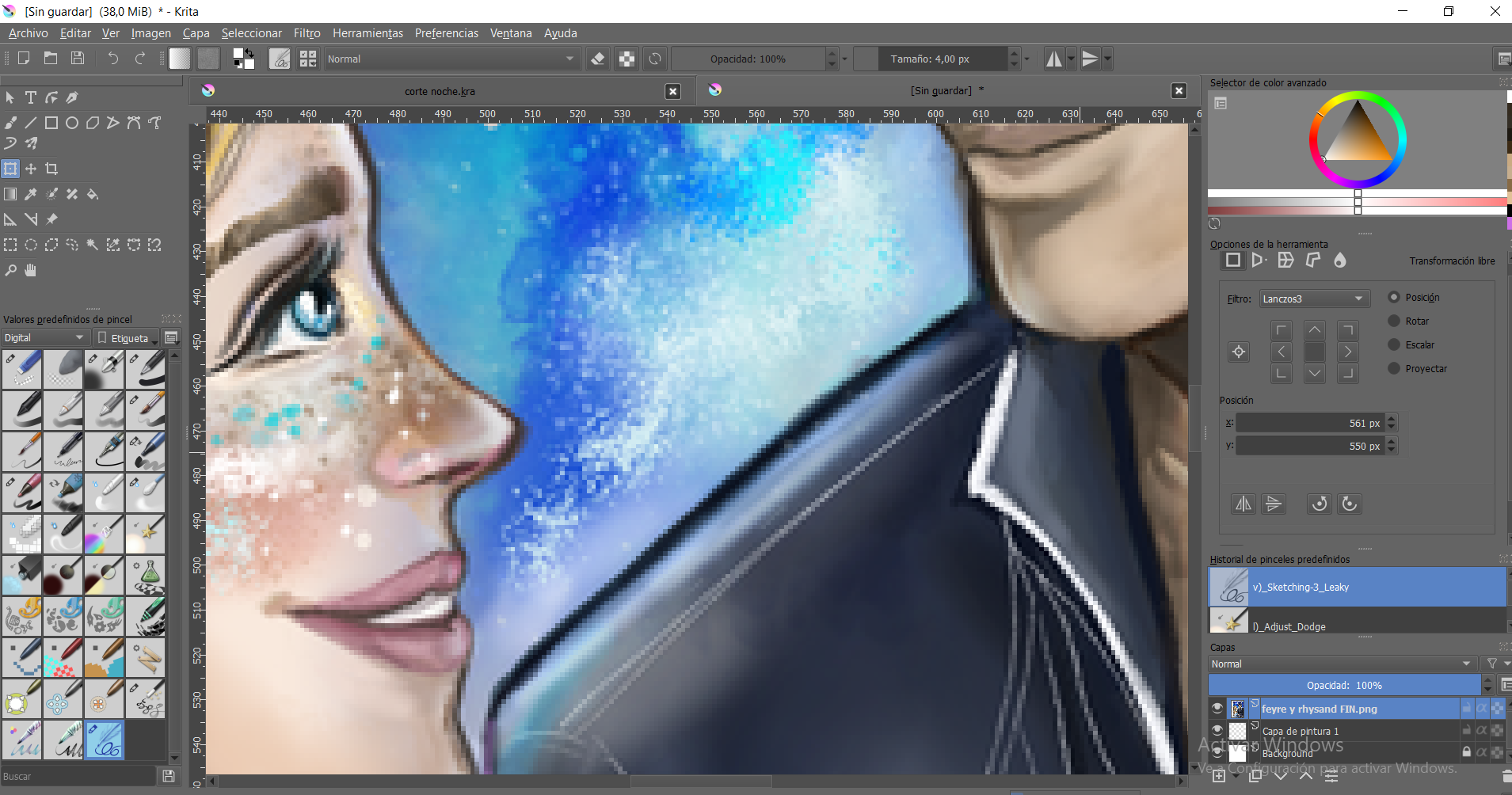
Task: Click the layer Opacidad 100% slider
Action: (x=1343, y=686)
